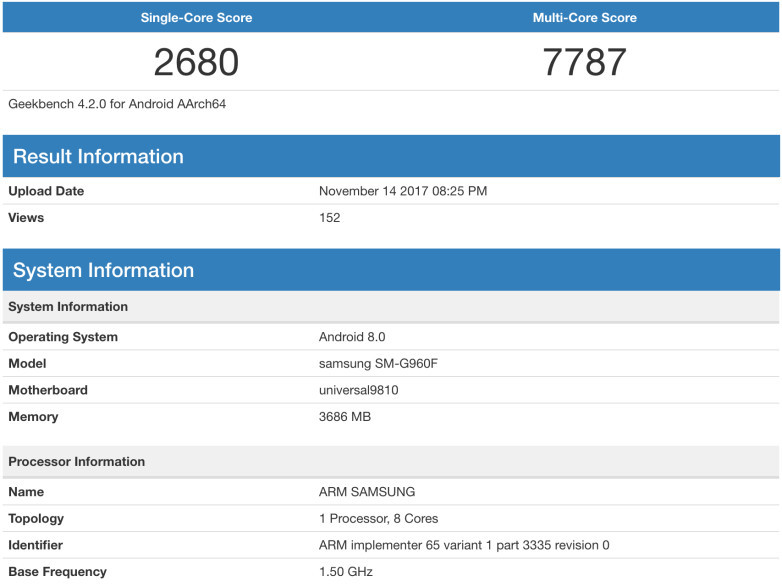Select the samsung SM-G960F value
Image resolution: width=782 pixels, height=587 pixels.
coord(378,363)
